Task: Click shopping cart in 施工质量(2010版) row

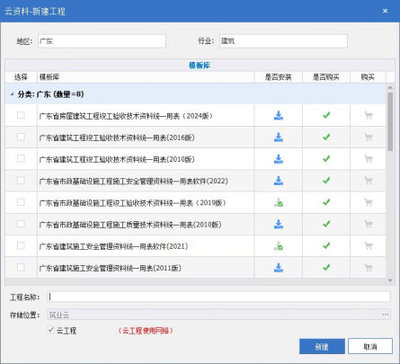Action: pos(368,224)
